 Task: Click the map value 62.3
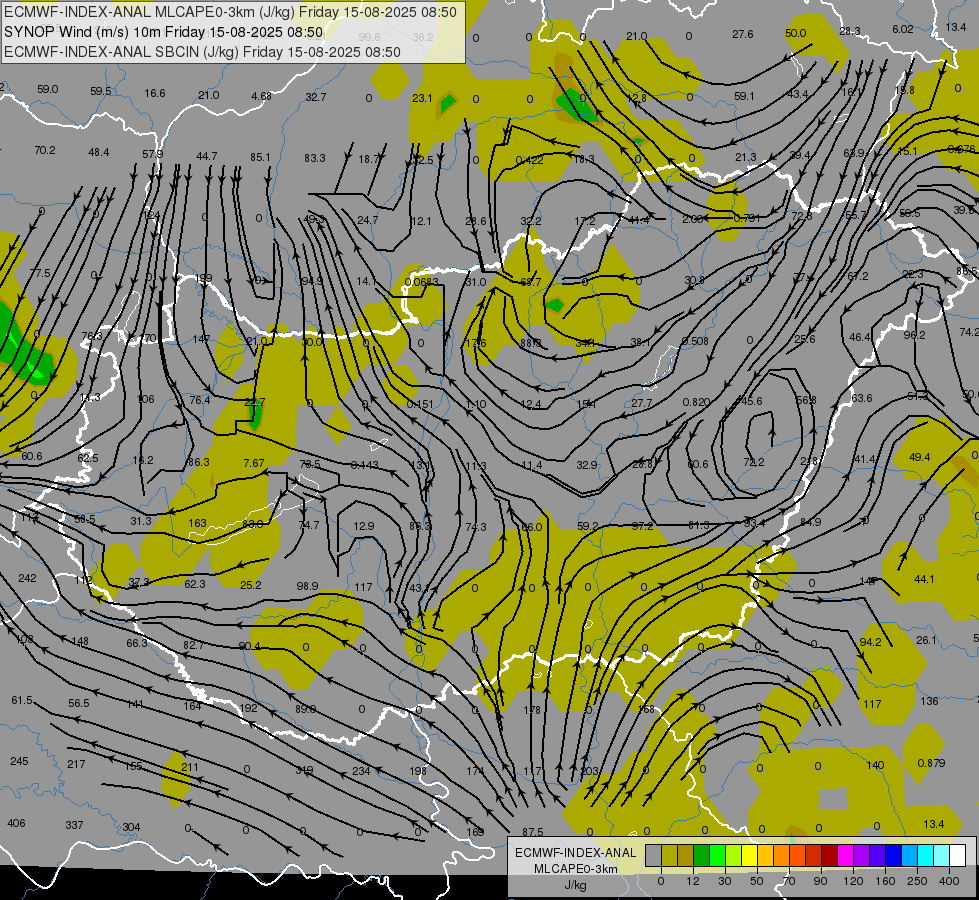point(195,584)
